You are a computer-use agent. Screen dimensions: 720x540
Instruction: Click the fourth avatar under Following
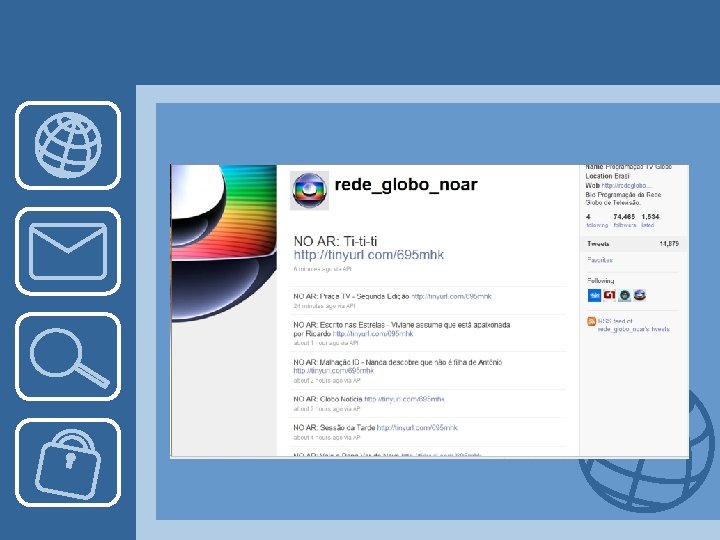640,295
